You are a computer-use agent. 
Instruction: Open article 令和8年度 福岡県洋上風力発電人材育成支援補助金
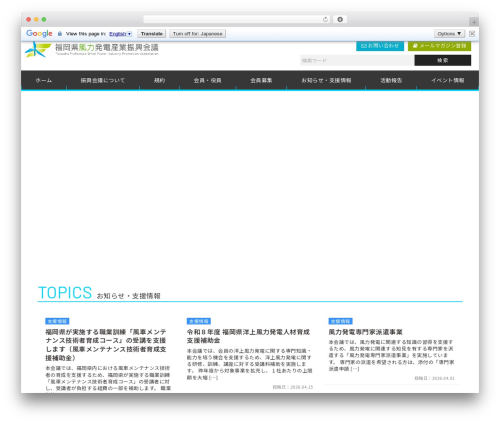click(248, 336)
